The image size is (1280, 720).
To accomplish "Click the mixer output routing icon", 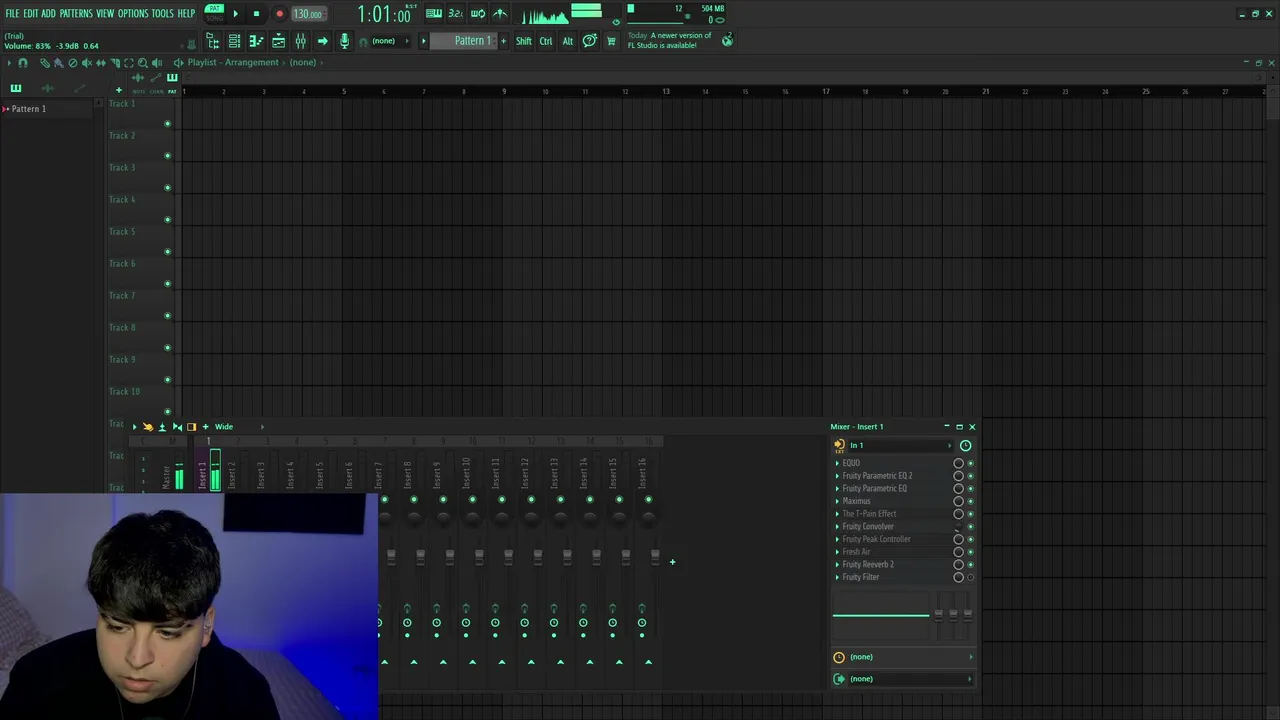I will pyautogui.click(x=839, y=678).
